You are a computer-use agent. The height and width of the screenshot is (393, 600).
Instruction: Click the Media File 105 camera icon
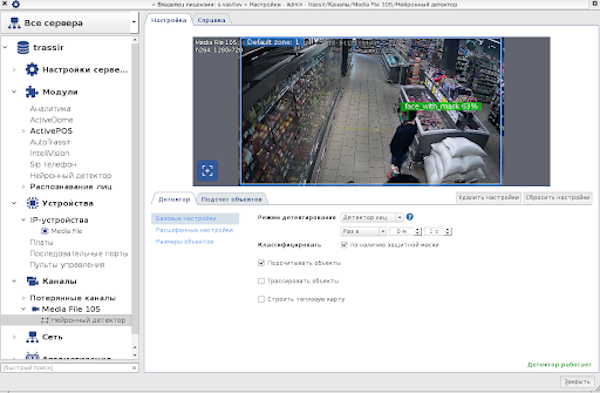[x=36, y=309]
